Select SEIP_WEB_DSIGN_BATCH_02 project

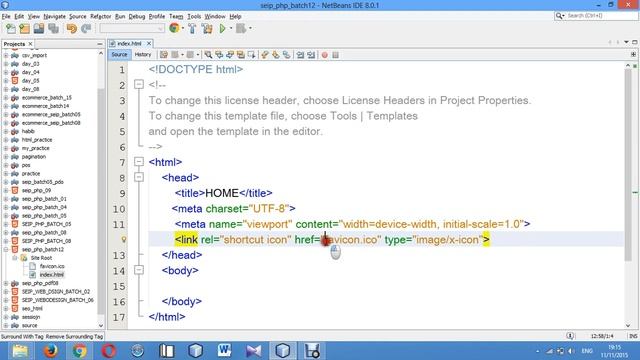pyautogui.click(x=56, y=291)
